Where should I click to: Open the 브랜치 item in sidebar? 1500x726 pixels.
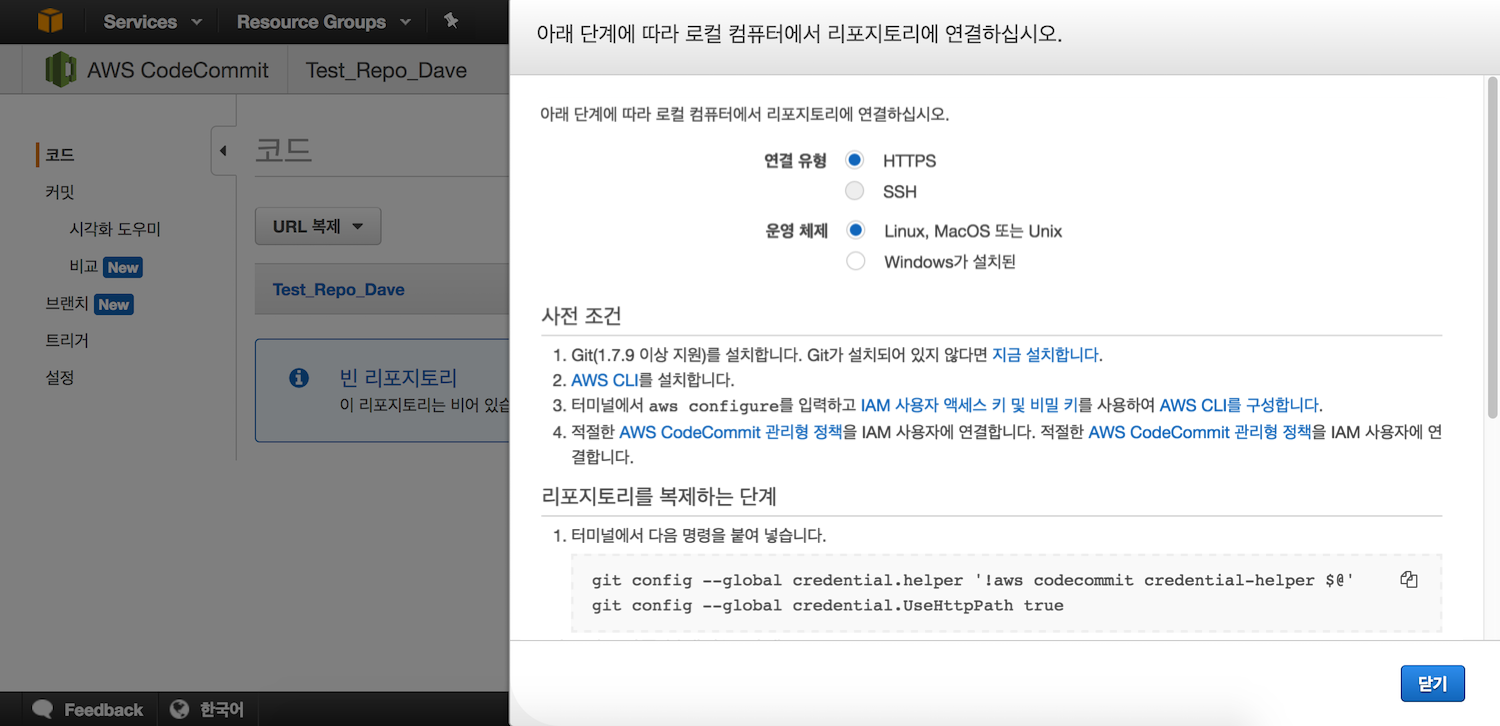click(67, 304)
